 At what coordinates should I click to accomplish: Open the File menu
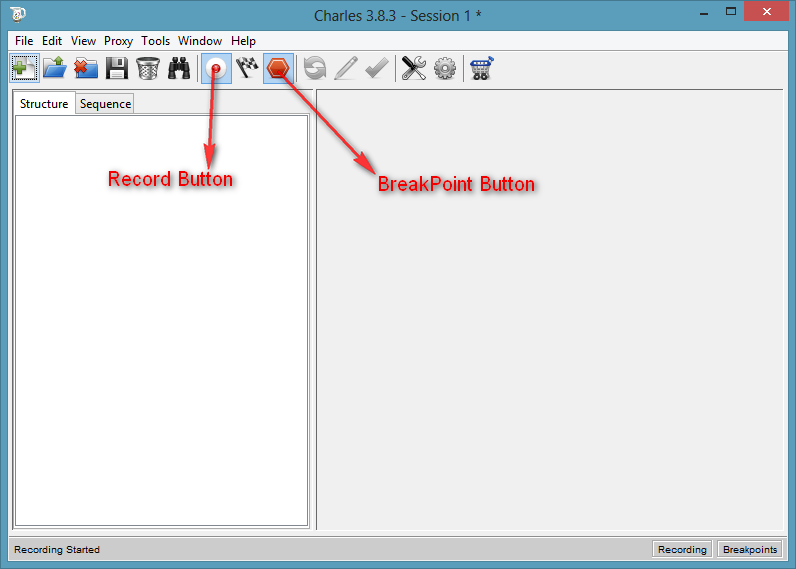[x=24, y=41]
